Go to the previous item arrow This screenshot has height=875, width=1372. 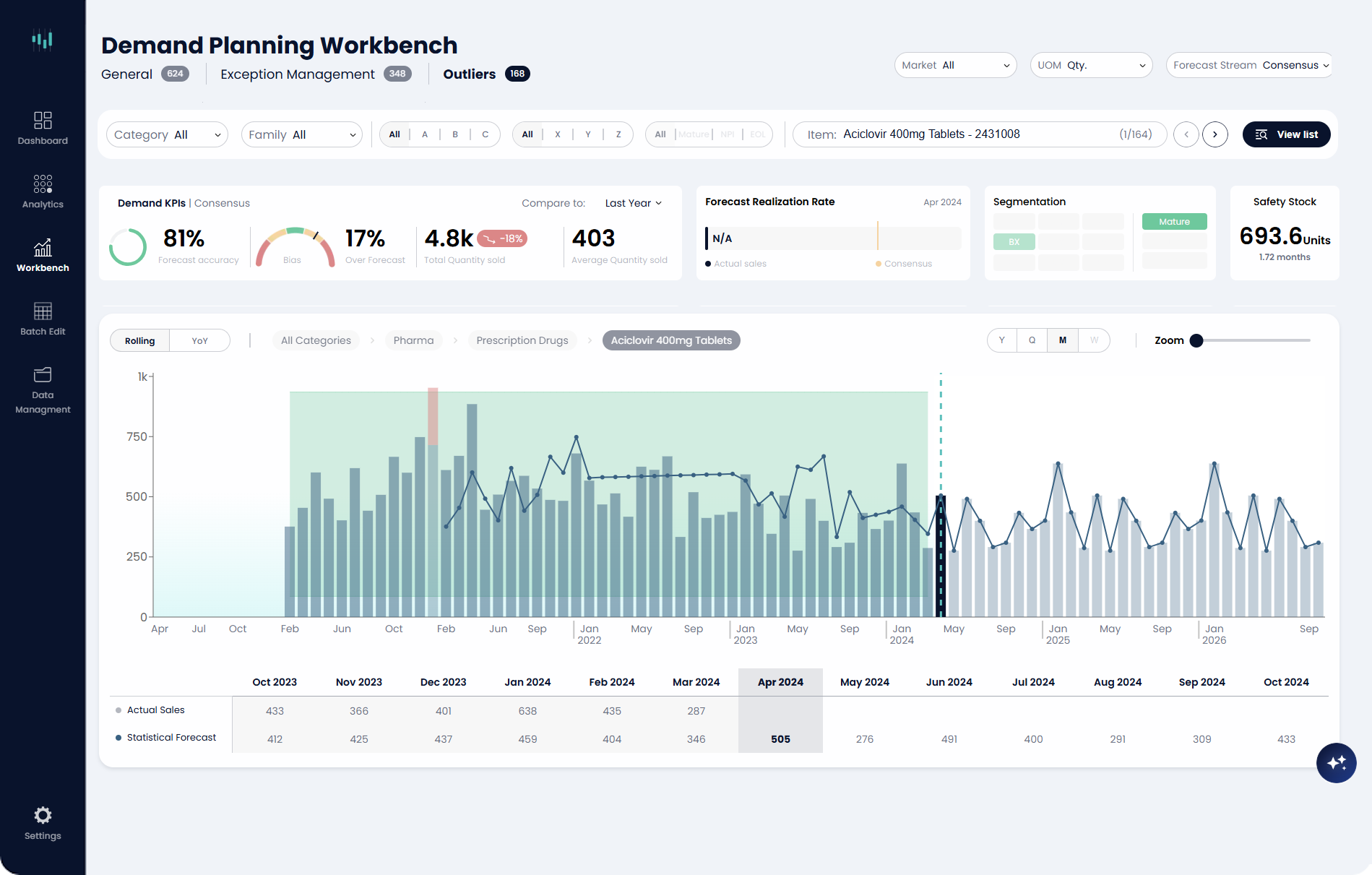(1186, 134)
